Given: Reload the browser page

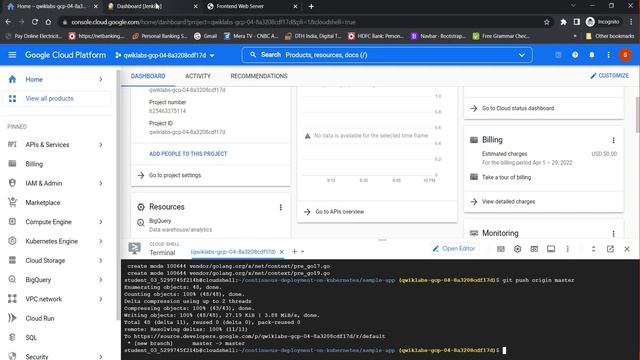Looking at the screenshot, I should click(x=35, y=22).
